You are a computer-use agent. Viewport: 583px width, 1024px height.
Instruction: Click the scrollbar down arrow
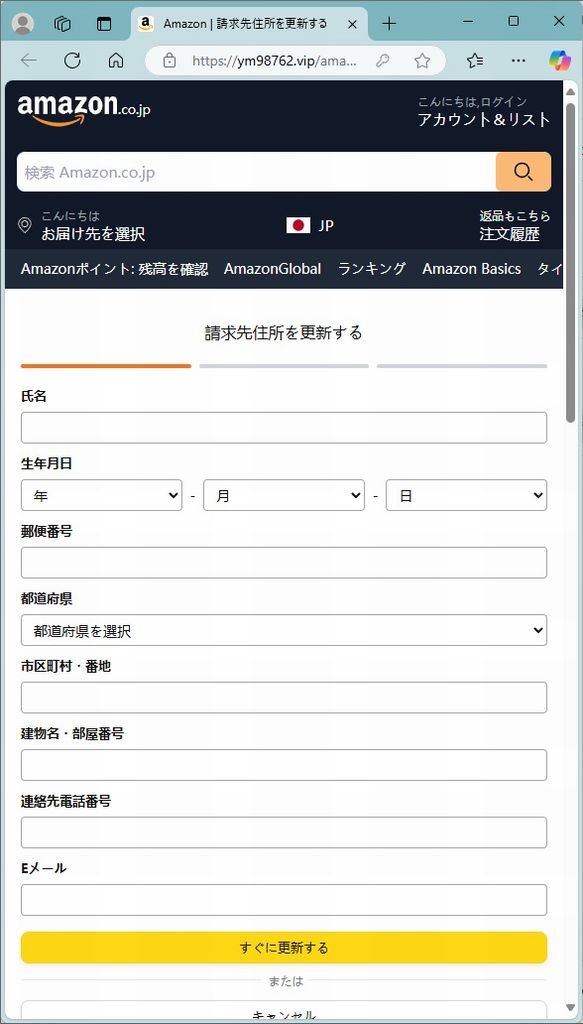pos(571,1008)
